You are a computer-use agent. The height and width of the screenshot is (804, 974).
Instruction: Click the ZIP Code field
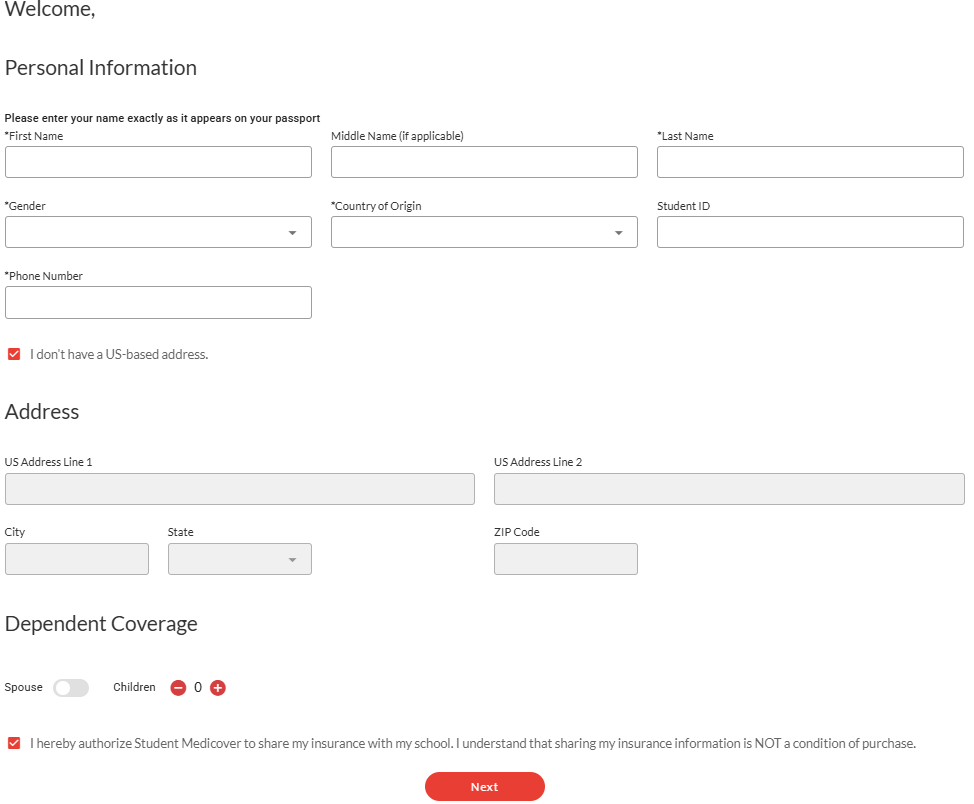pyautogui.click(x=566, y=559)
